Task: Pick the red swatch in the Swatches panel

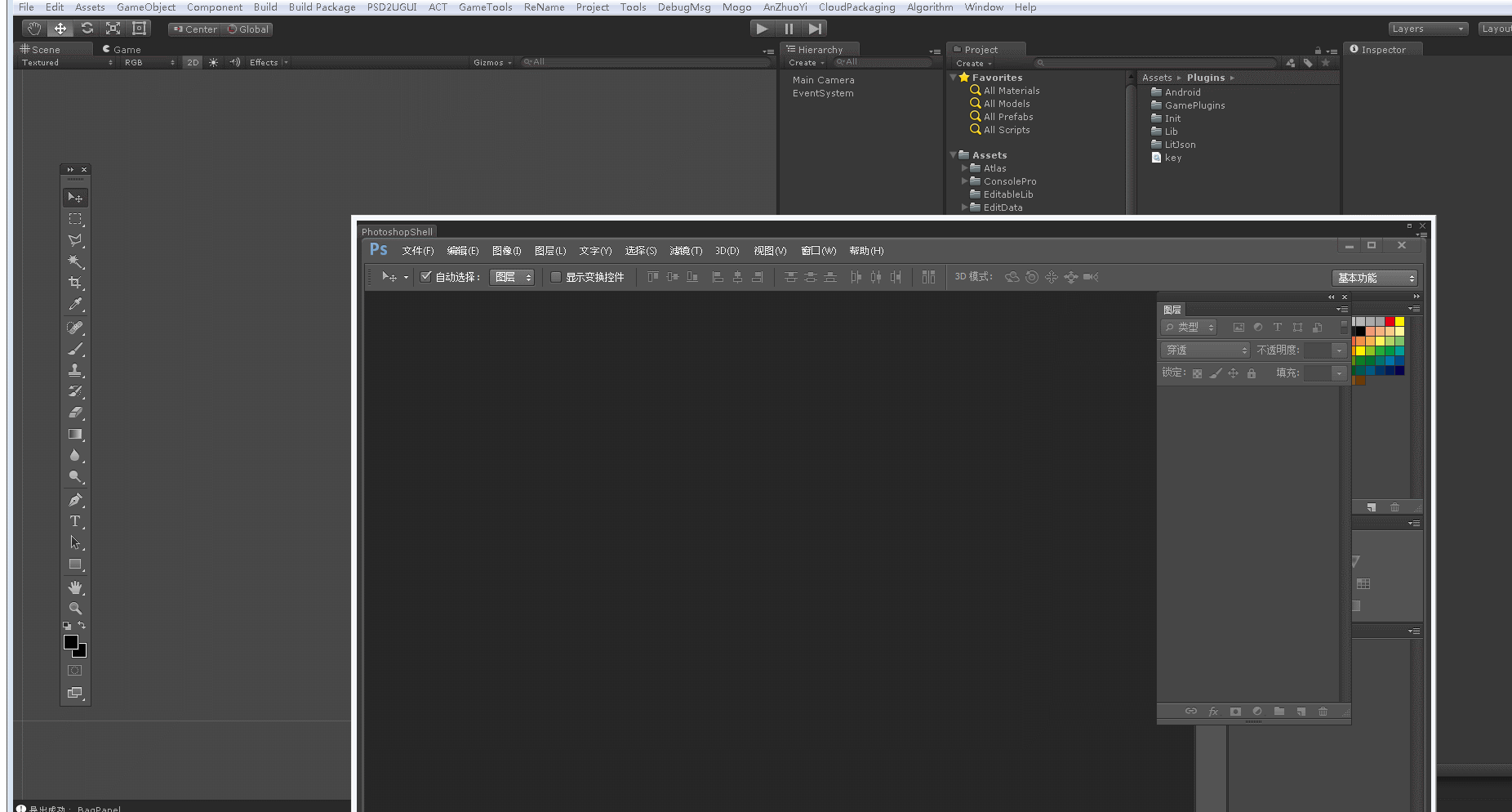Action: point(1390,321)
